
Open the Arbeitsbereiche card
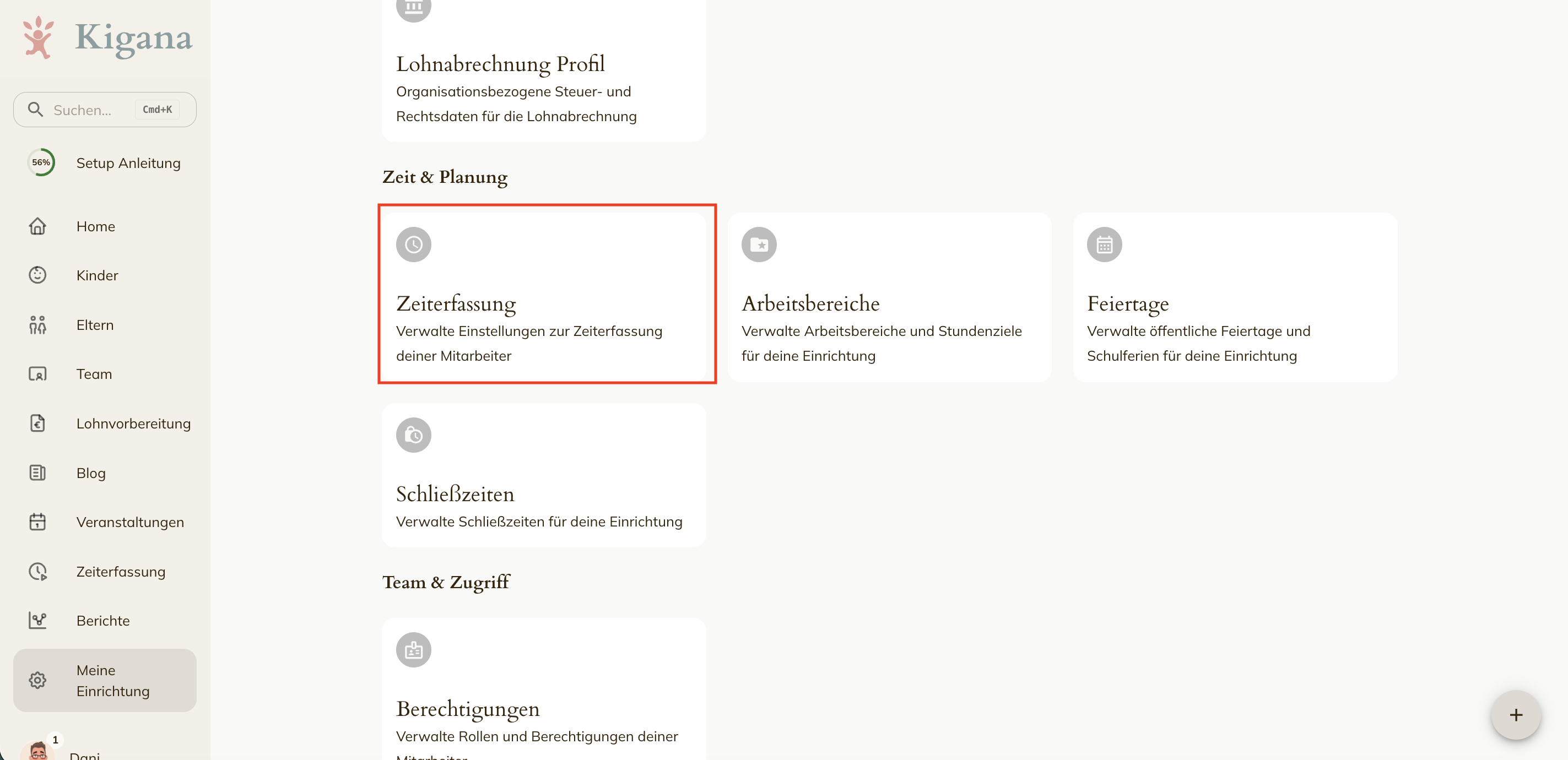coord(889,297)
